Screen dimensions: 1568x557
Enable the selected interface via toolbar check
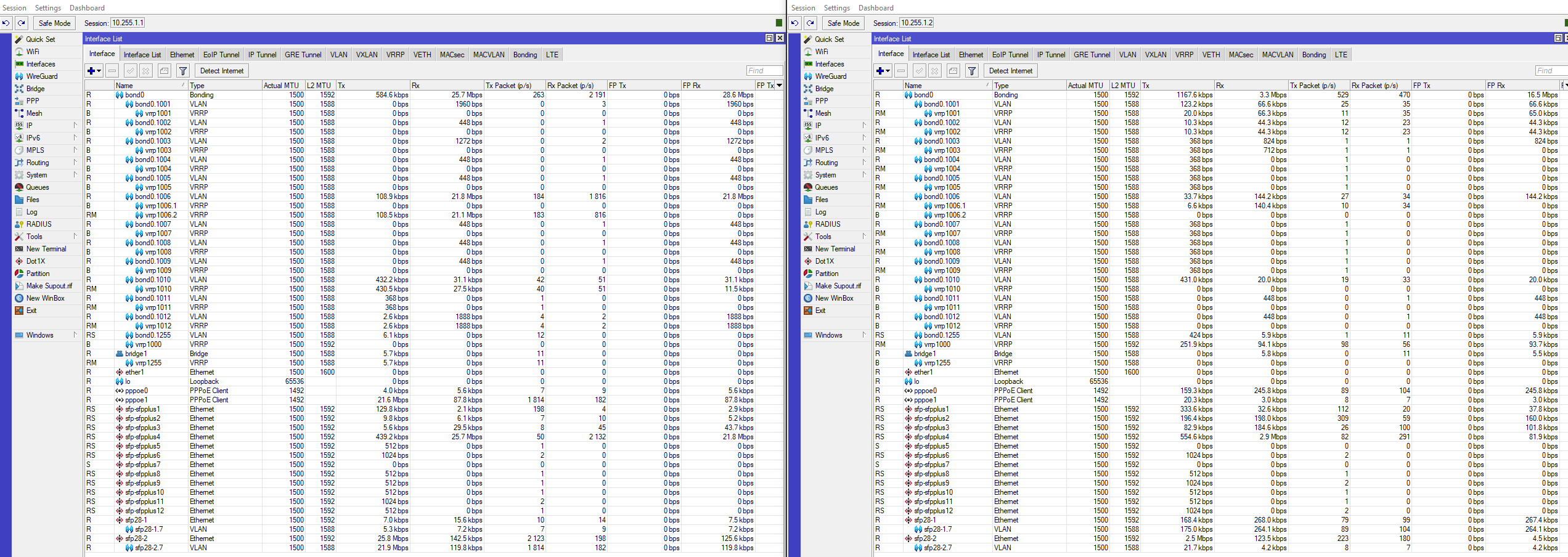131,70
